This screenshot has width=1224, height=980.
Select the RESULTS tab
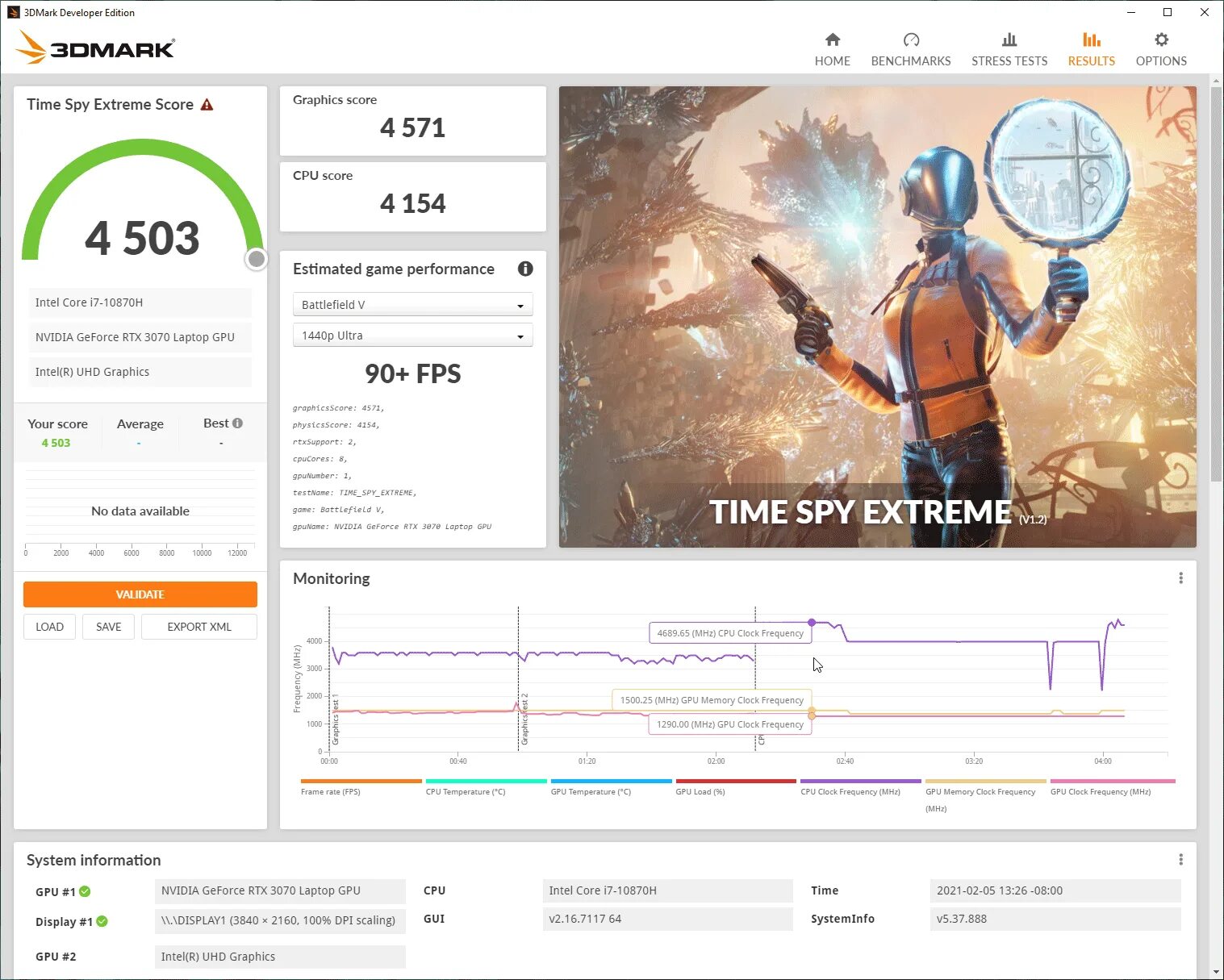point(1091,50)
